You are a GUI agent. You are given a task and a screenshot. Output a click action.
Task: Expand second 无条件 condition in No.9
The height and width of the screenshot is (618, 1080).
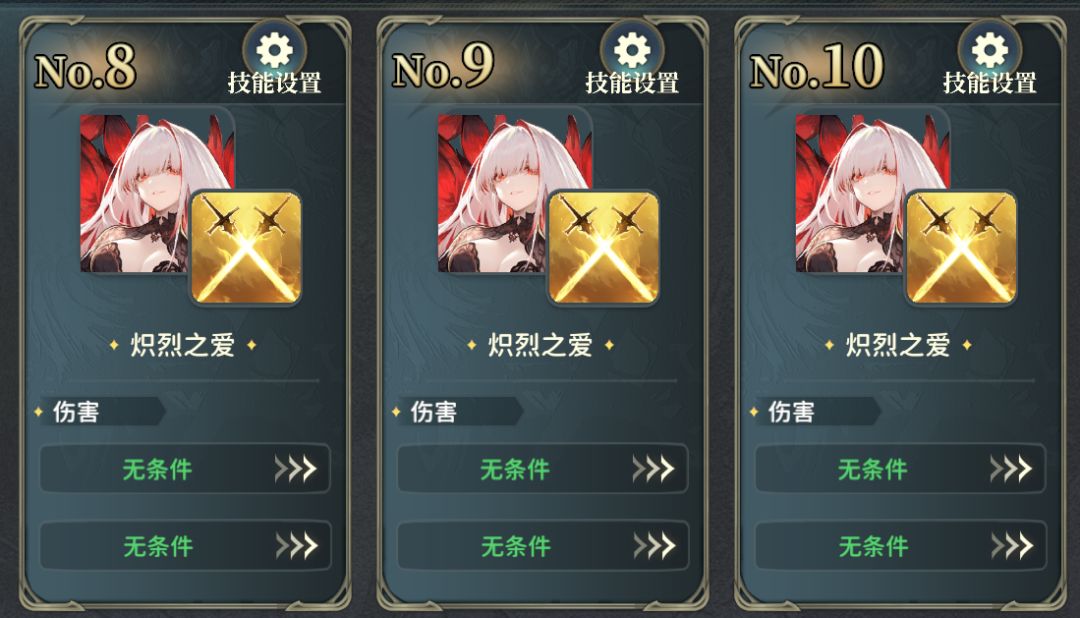(543, 546)
